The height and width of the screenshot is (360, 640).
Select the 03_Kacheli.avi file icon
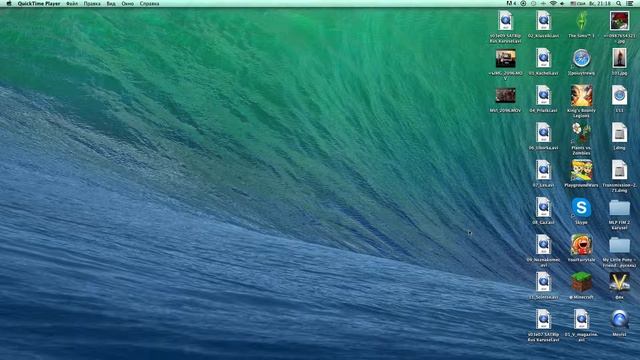(x=543, y=58)
